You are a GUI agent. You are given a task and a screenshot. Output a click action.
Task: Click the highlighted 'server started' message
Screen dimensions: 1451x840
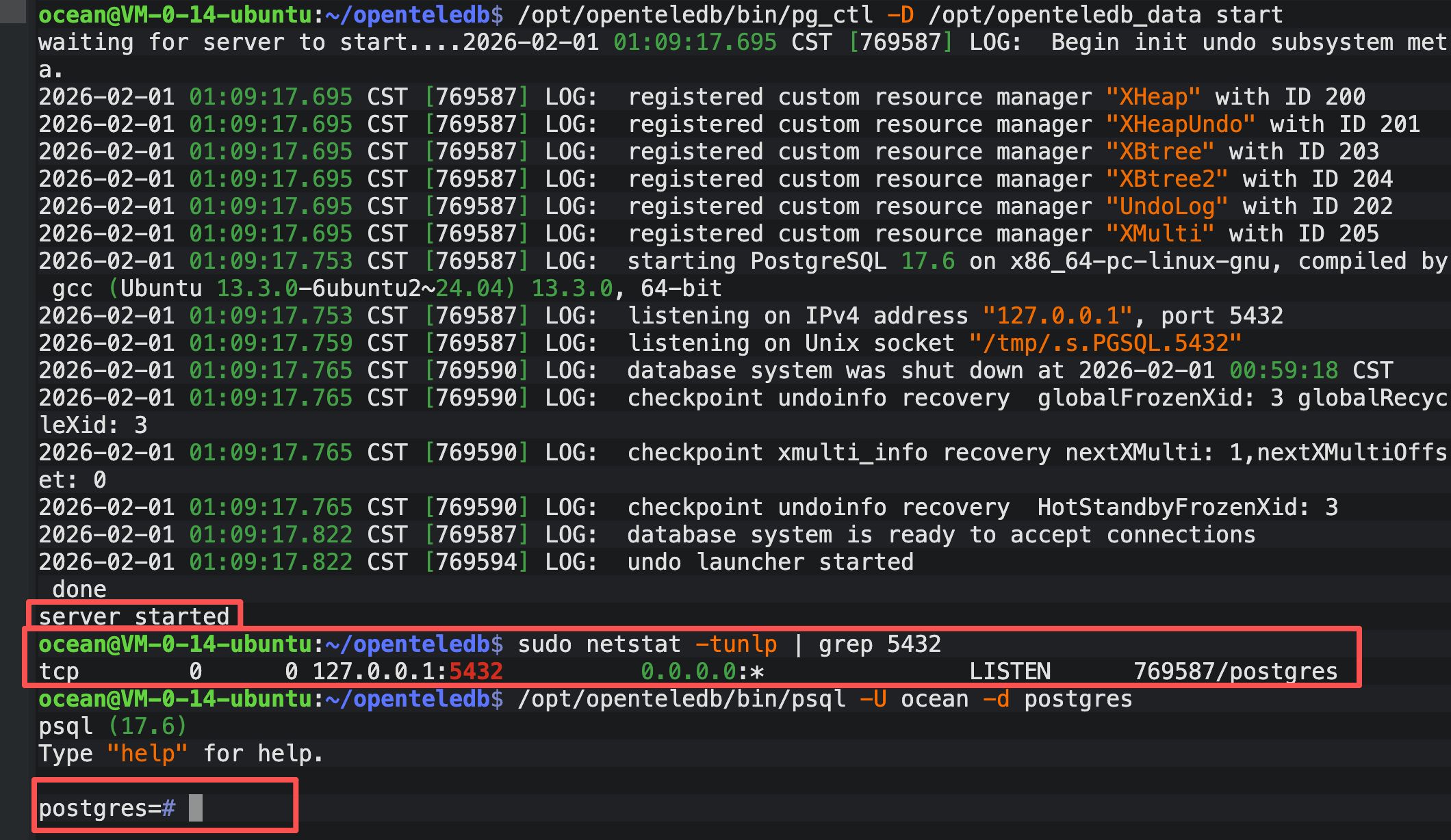[134, 616]
